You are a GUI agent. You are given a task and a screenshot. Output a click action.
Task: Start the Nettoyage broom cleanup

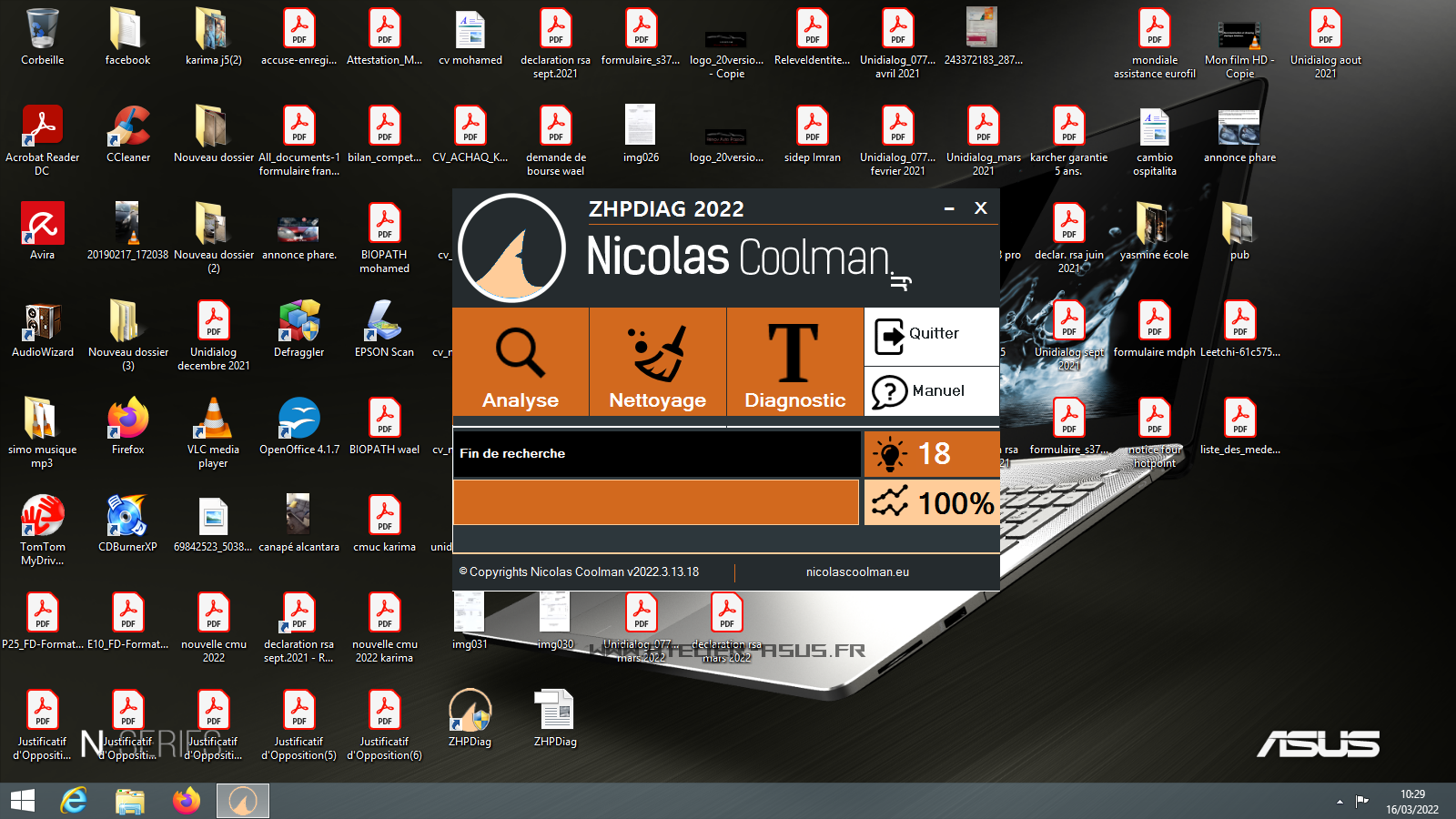point(657,362)
